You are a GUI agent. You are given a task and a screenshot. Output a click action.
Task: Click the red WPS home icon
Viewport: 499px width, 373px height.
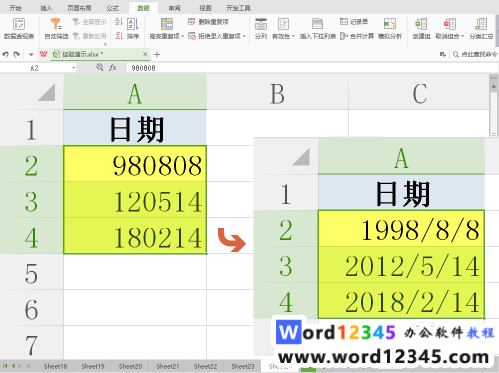[x=43, y=54]
